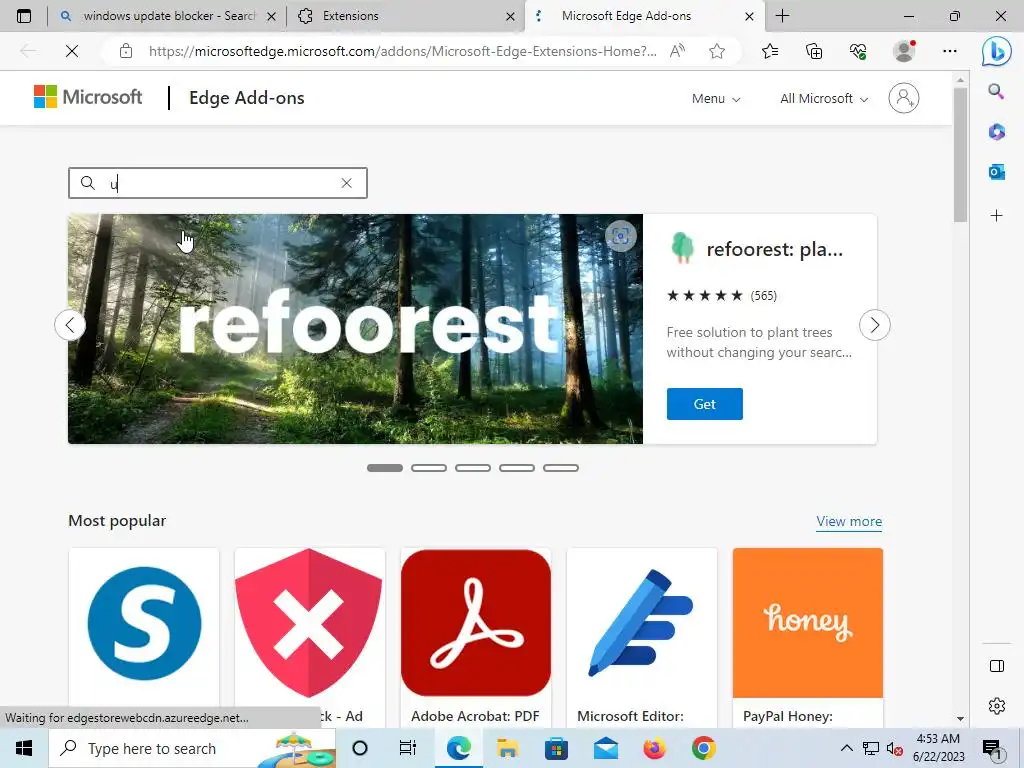Close the Extensions tab

(x=510, y=16)
